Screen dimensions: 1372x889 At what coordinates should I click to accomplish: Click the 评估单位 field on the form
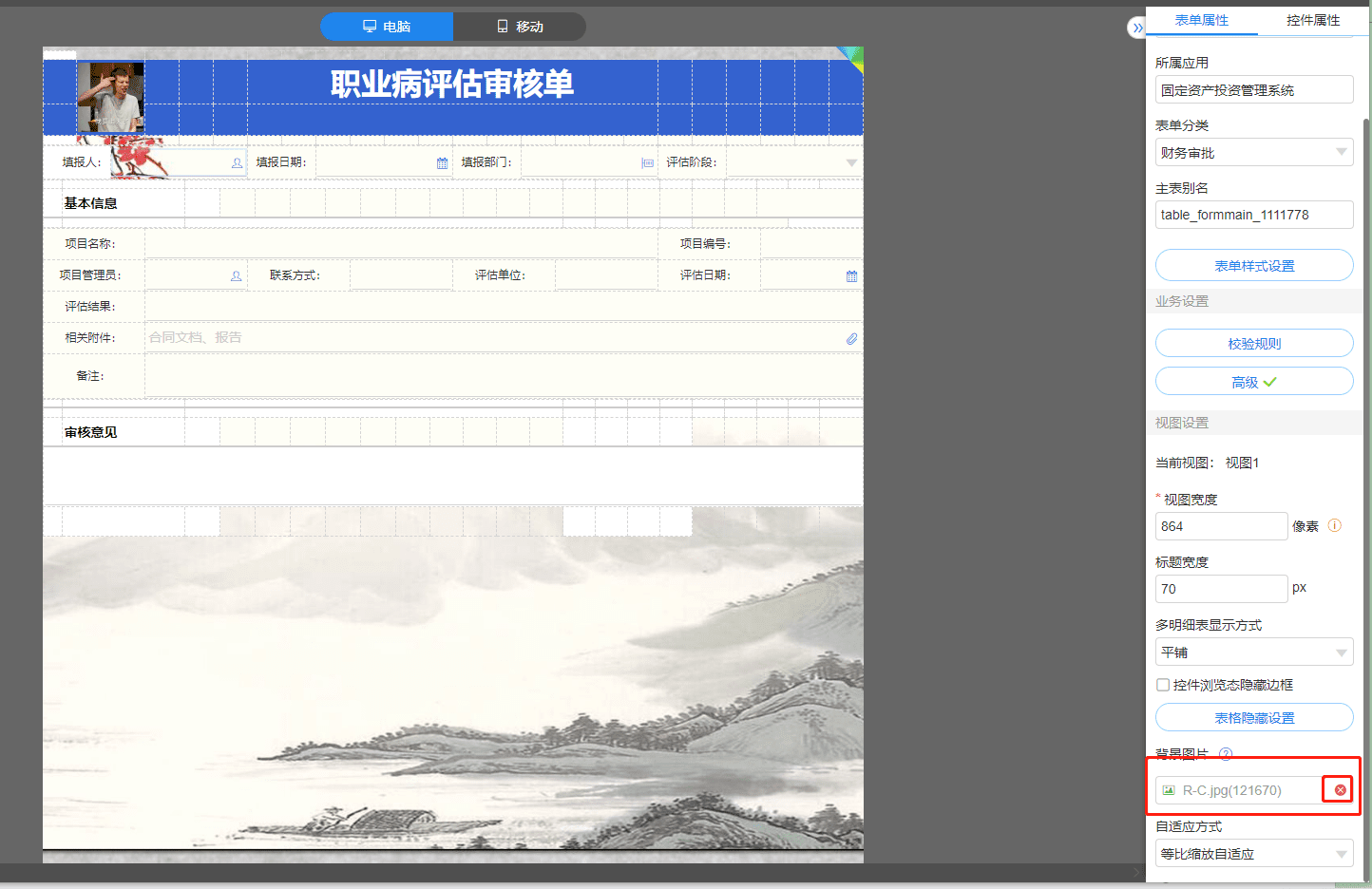(606, 275)
